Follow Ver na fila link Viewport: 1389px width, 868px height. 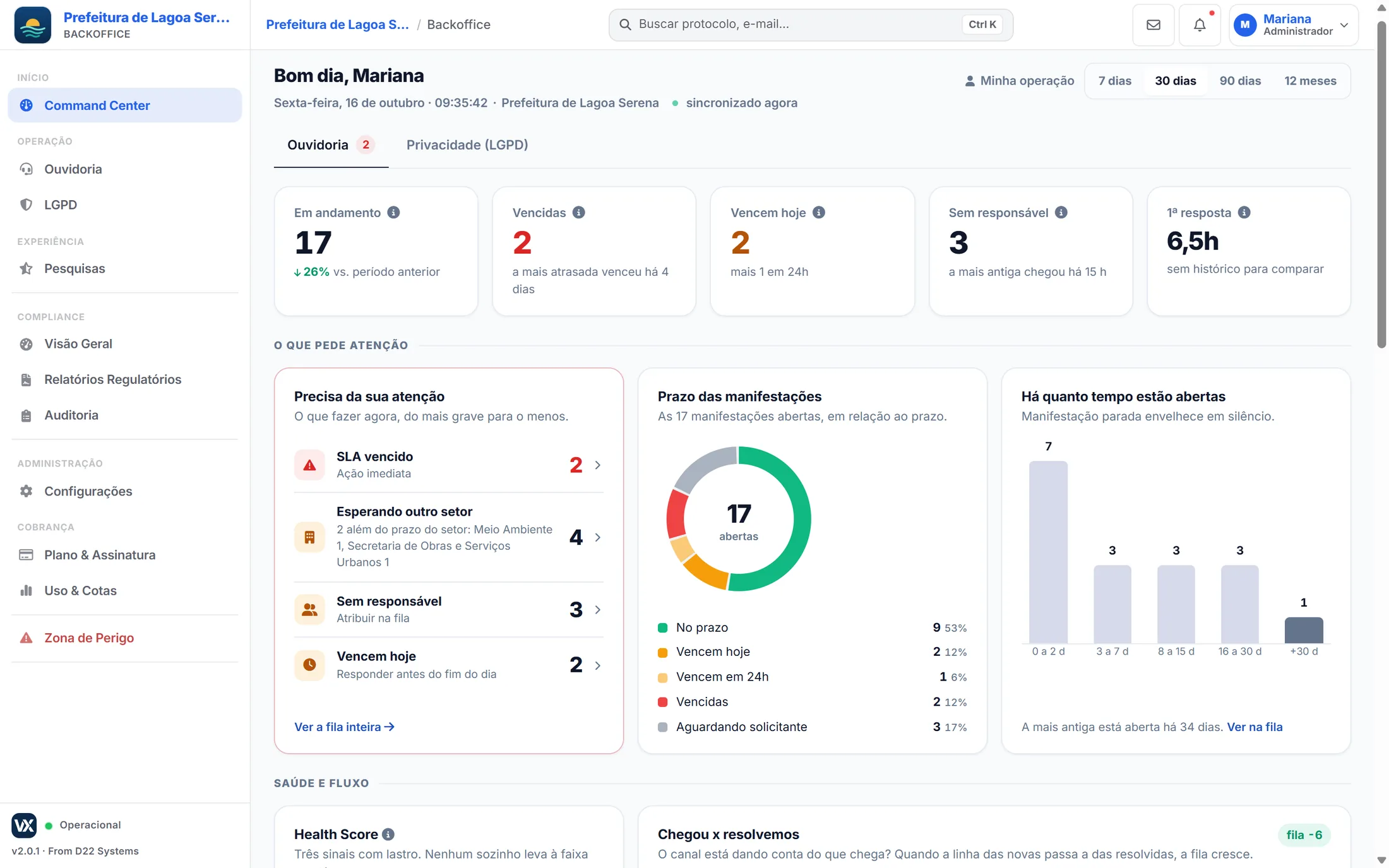(1255, 727)
